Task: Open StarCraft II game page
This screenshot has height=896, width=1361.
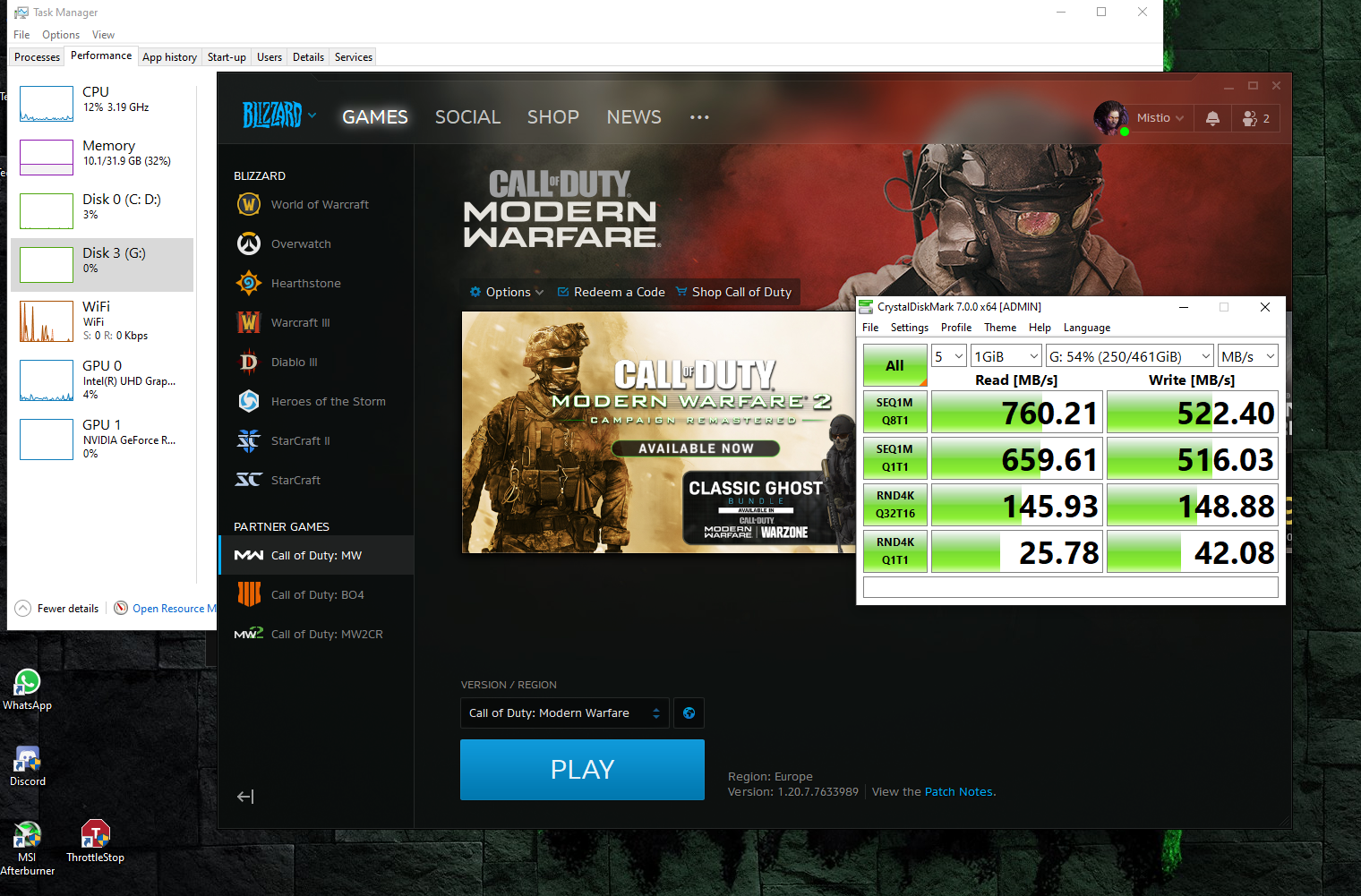Action: 316,440
